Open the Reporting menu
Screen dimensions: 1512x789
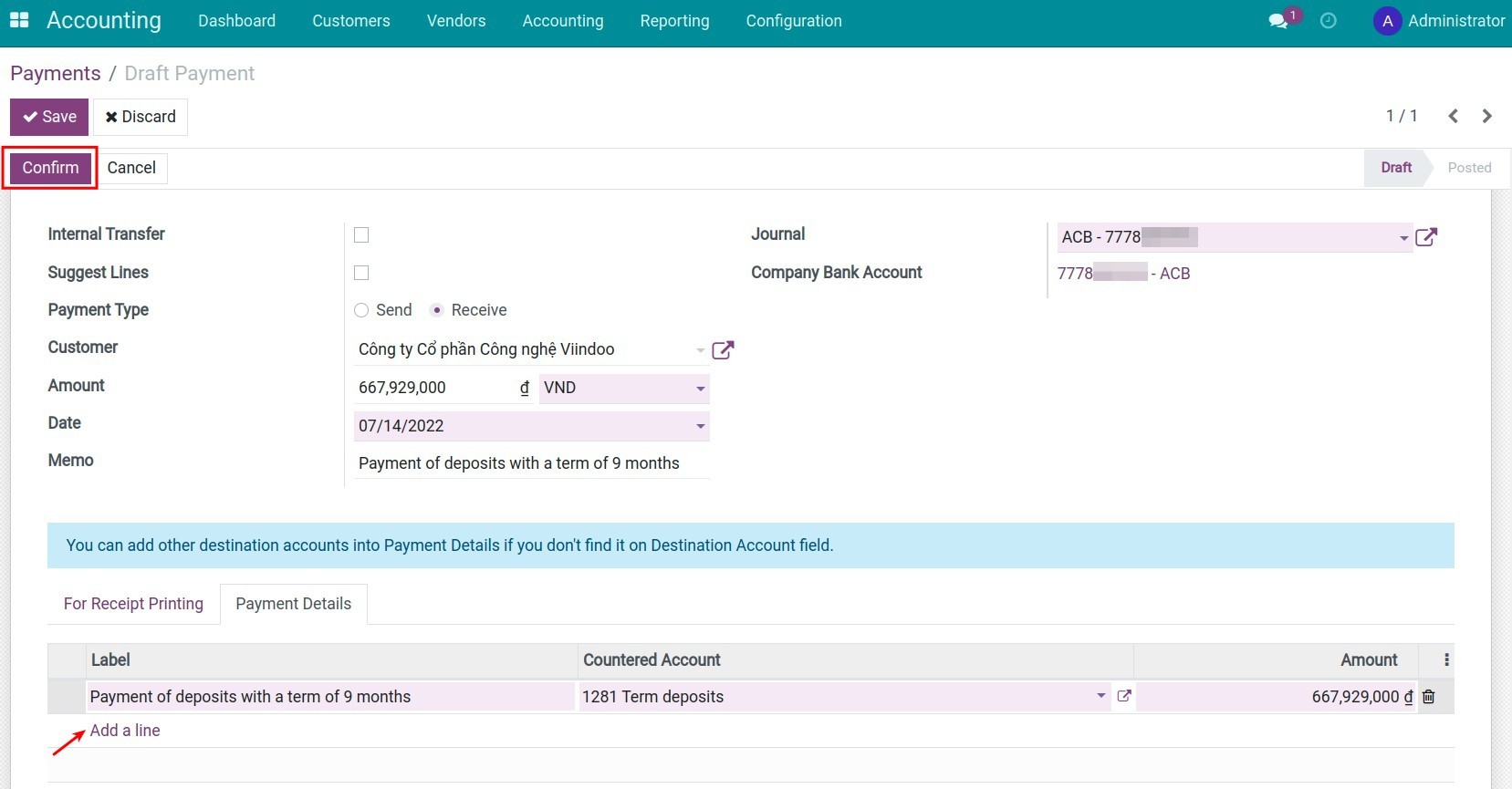point(674,21)
